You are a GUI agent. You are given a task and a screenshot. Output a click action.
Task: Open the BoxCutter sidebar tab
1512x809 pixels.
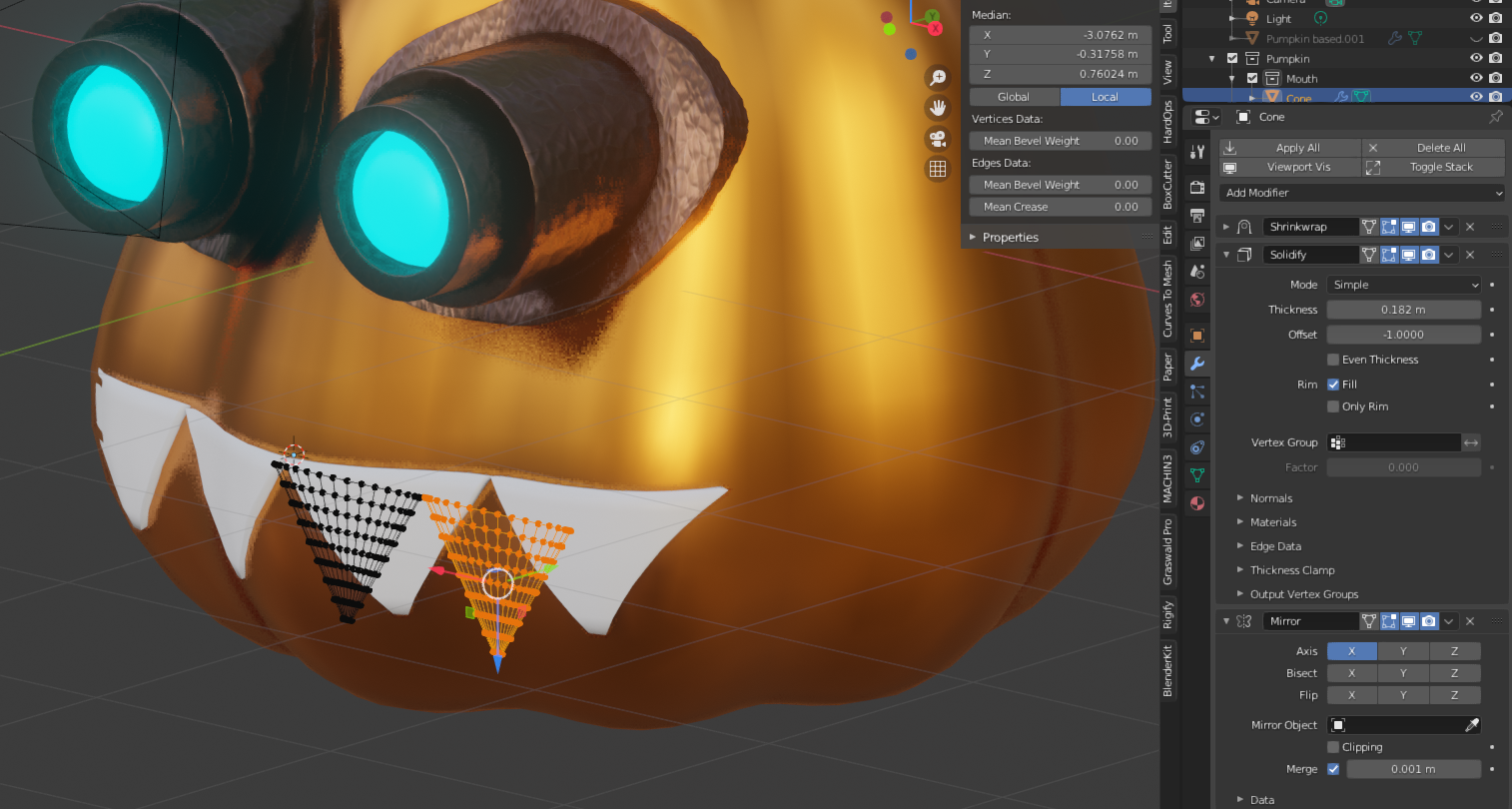coord(1167,184)
